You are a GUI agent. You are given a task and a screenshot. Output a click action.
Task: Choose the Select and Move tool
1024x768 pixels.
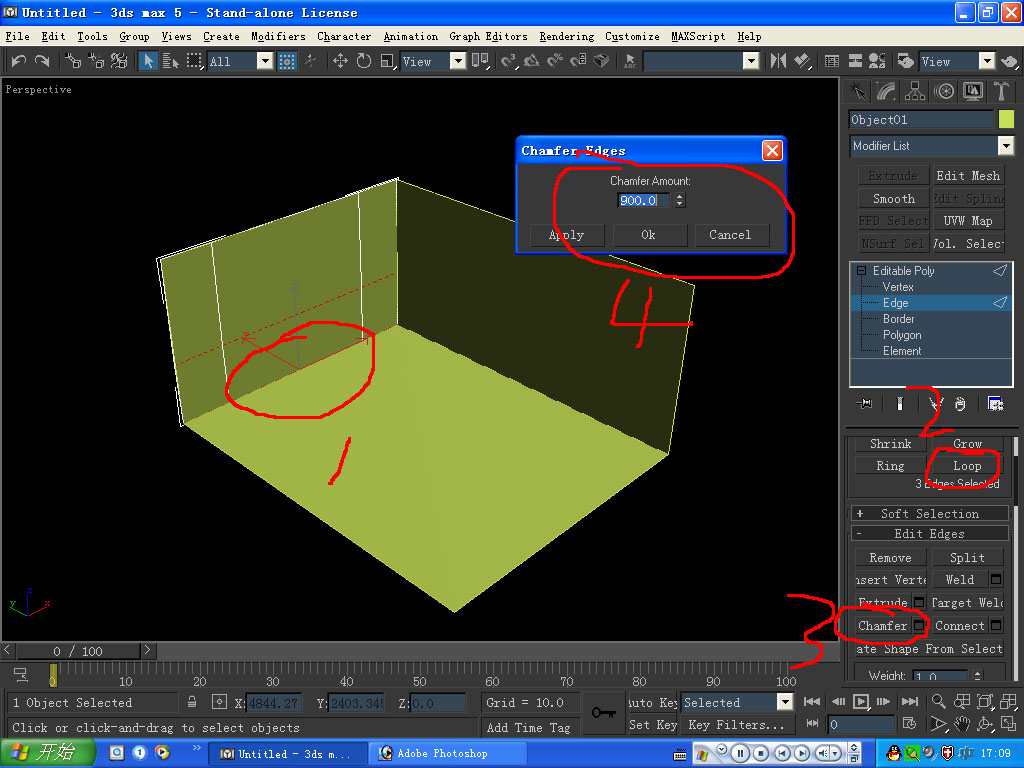pyautogui.click(x=340, y=61)
